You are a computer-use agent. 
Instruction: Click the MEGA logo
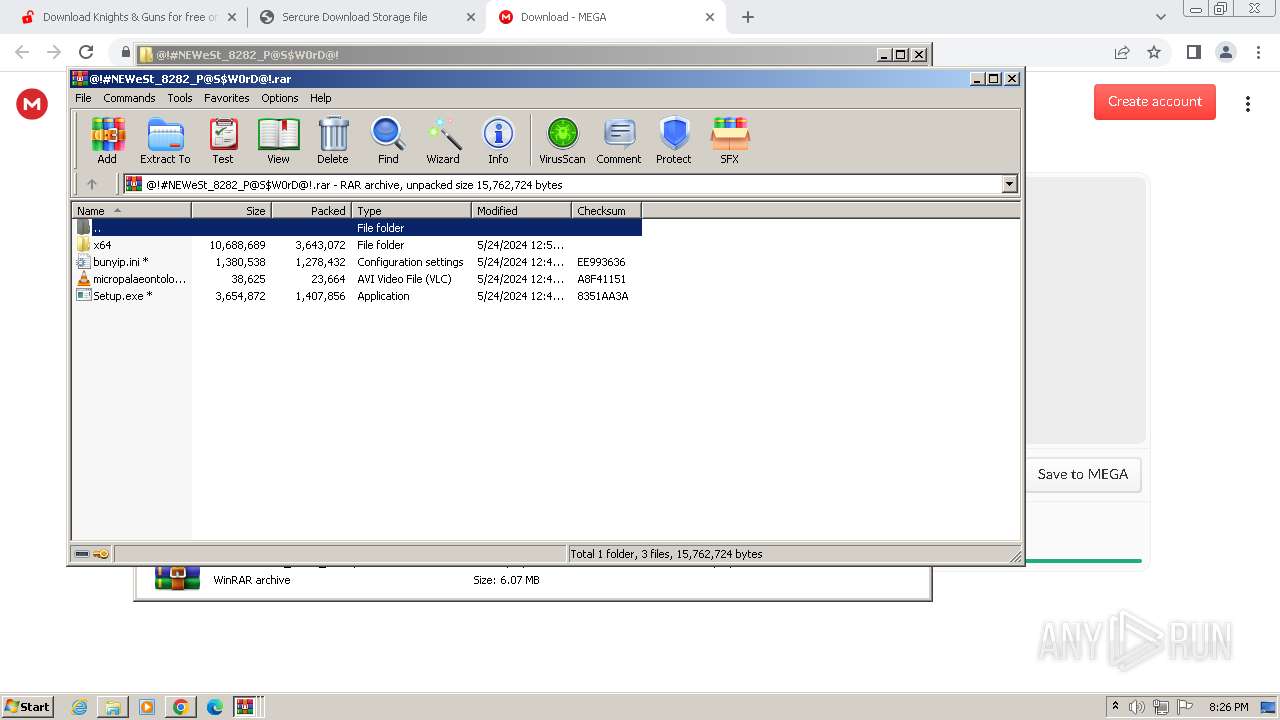pyautogui.click(x=32, y=104)
